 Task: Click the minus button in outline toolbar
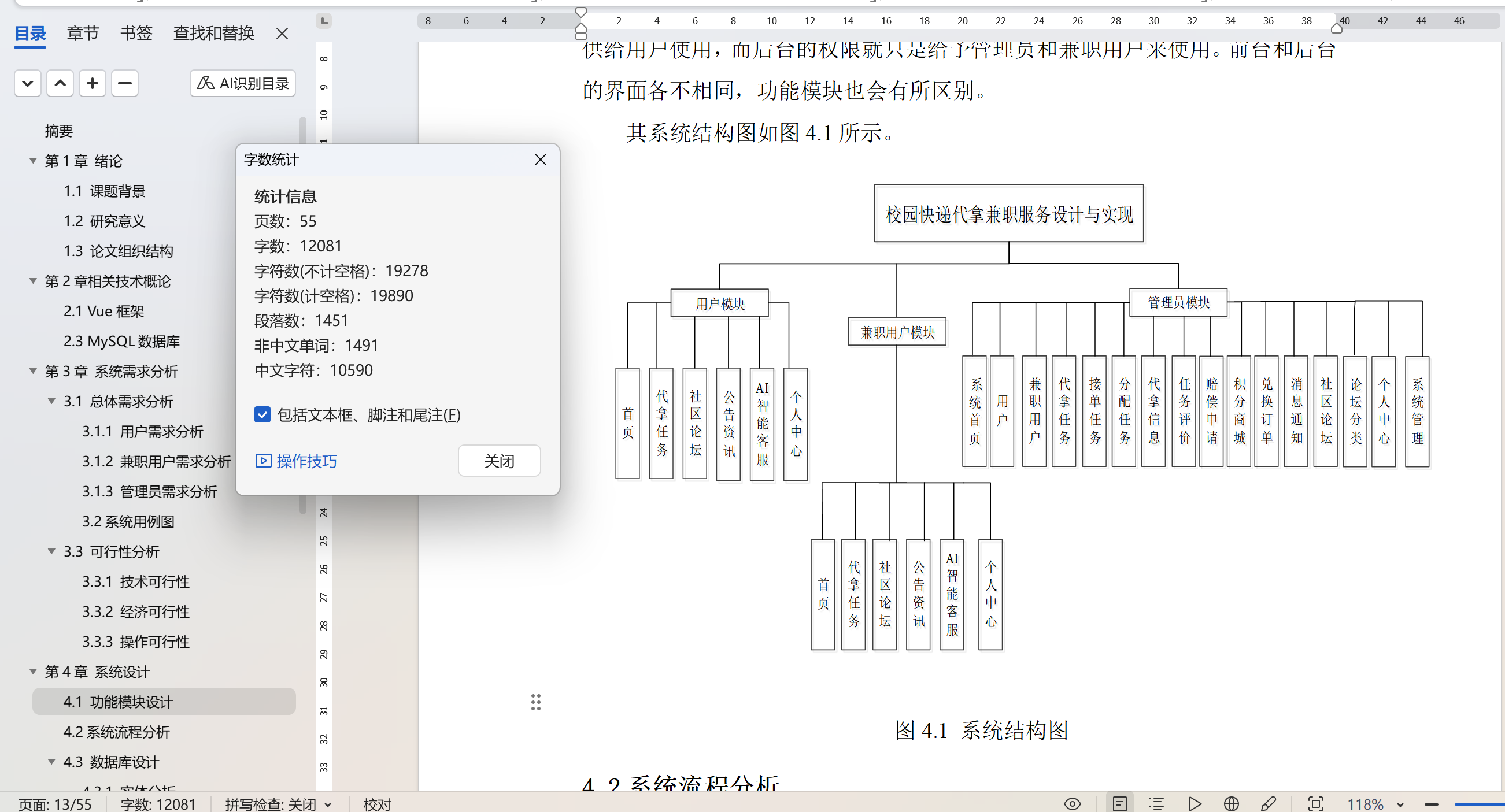pos(124,84)
